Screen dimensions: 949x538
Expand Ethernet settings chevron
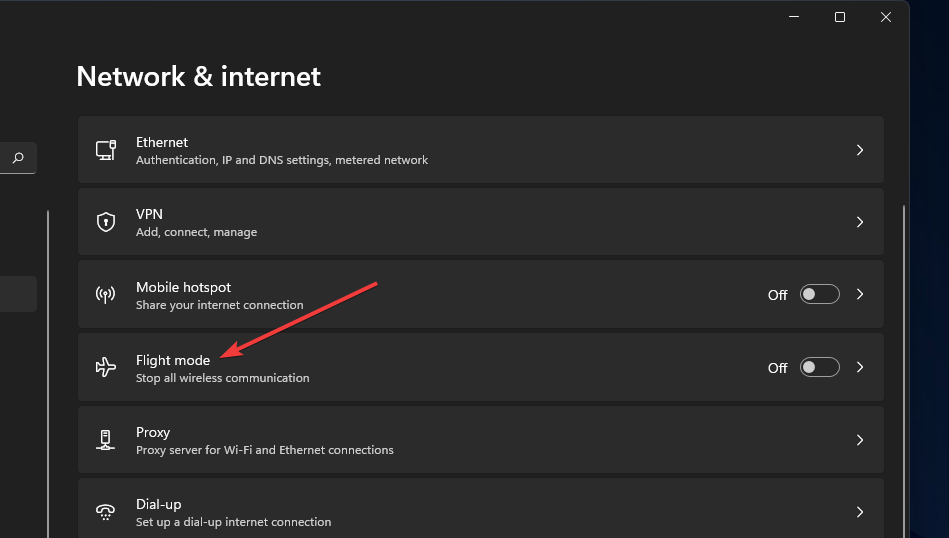pos(860,150)
